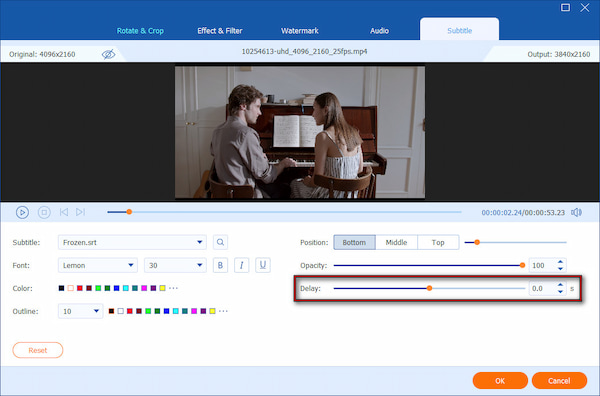
Task: Pick teal subtitle Color swatch
Action: point(135,288)
